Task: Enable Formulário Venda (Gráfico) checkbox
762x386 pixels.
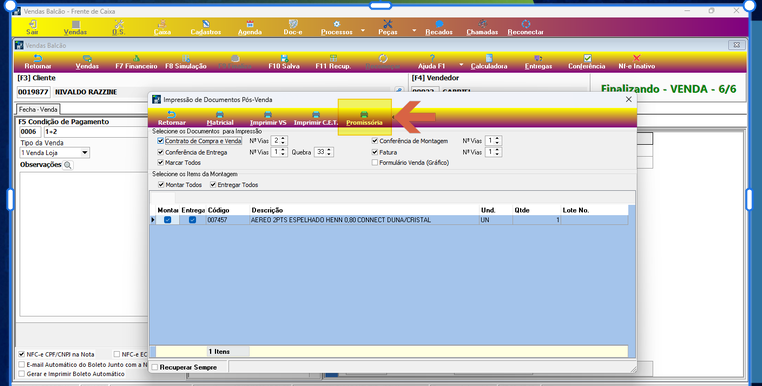Action: click(375, 162)
